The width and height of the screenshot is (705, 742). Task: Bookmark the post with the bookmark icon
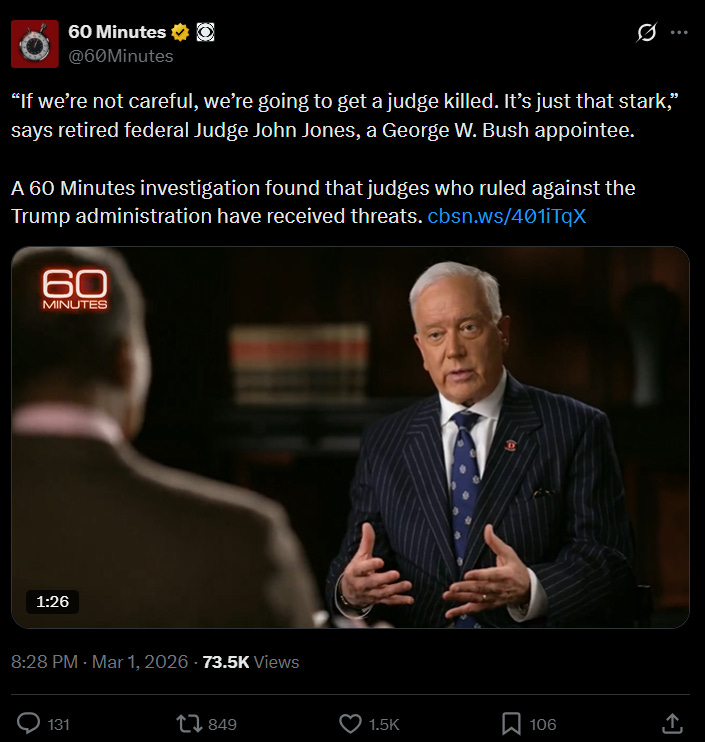pyautogui.click(x=511, y=724)
